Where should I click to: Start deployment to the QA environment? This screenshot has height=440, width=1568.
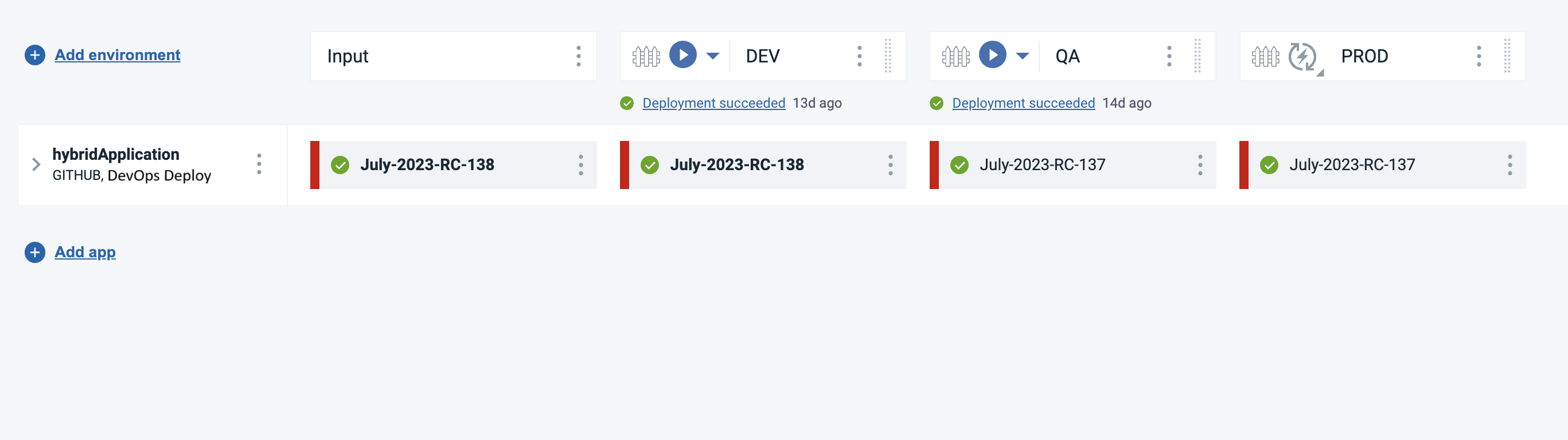(992, 56)
